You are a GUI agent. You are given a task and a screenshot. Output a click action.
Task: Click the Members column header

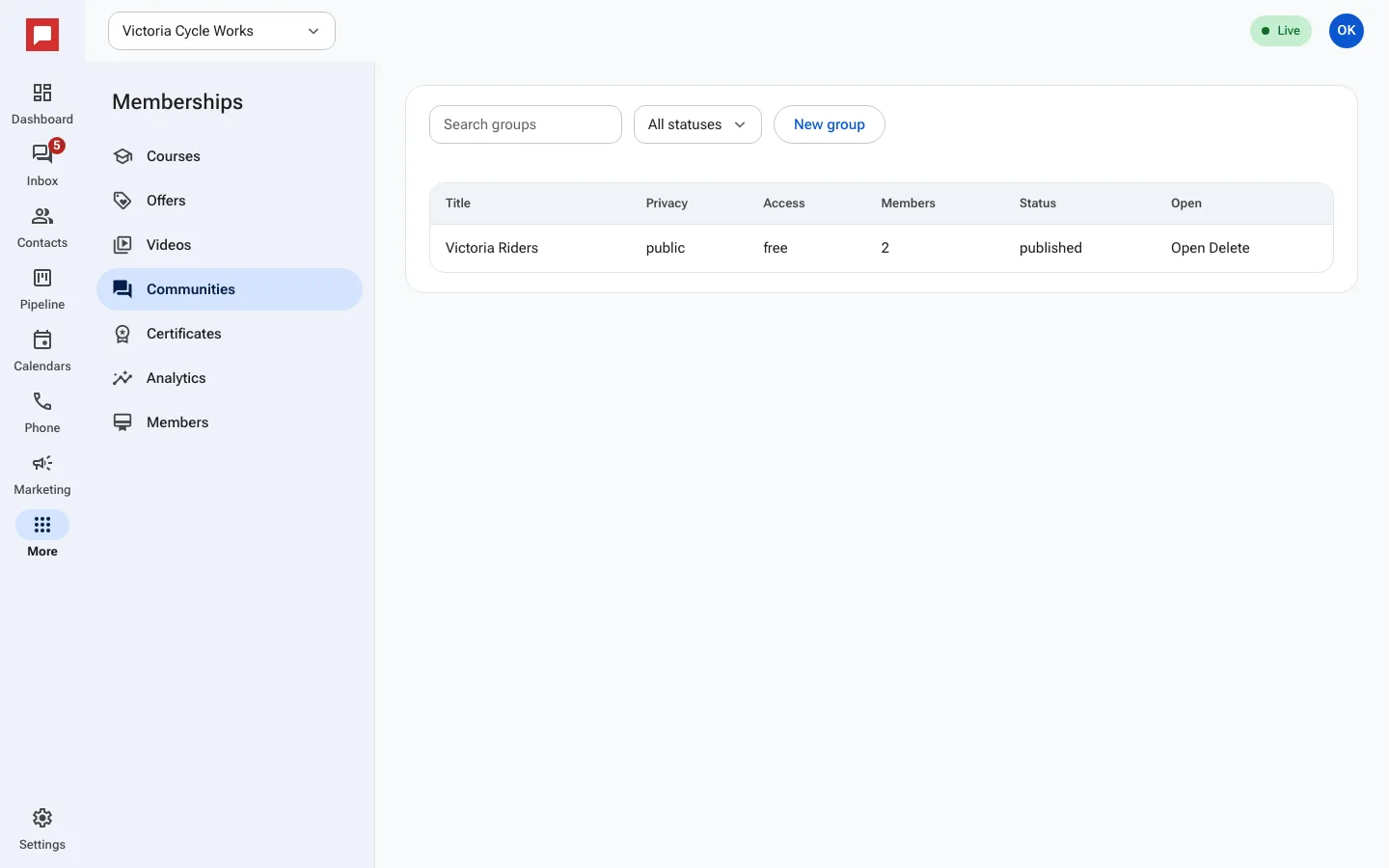[x=909, y=203]
